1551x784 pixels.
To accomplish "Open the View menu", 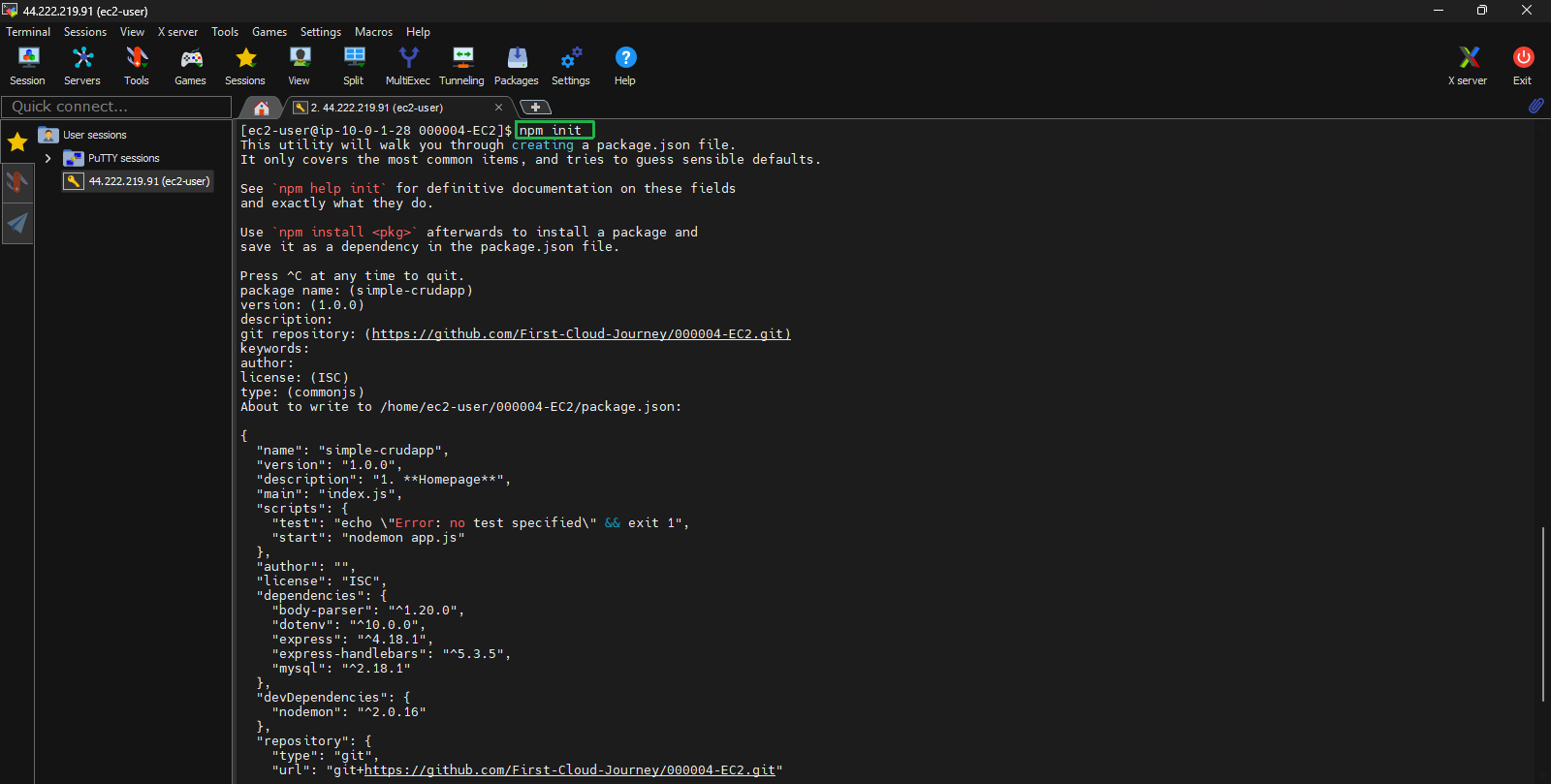I will point(132,32).
